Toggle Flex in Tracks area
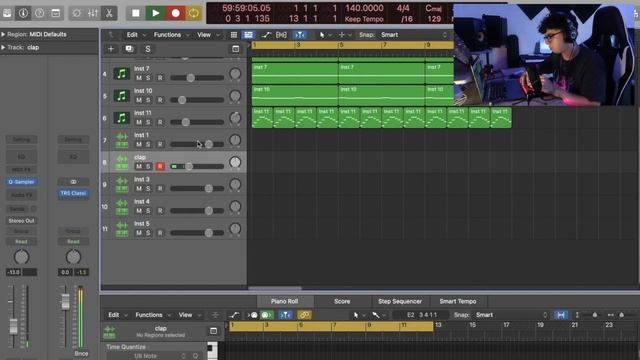 [281, 35]
